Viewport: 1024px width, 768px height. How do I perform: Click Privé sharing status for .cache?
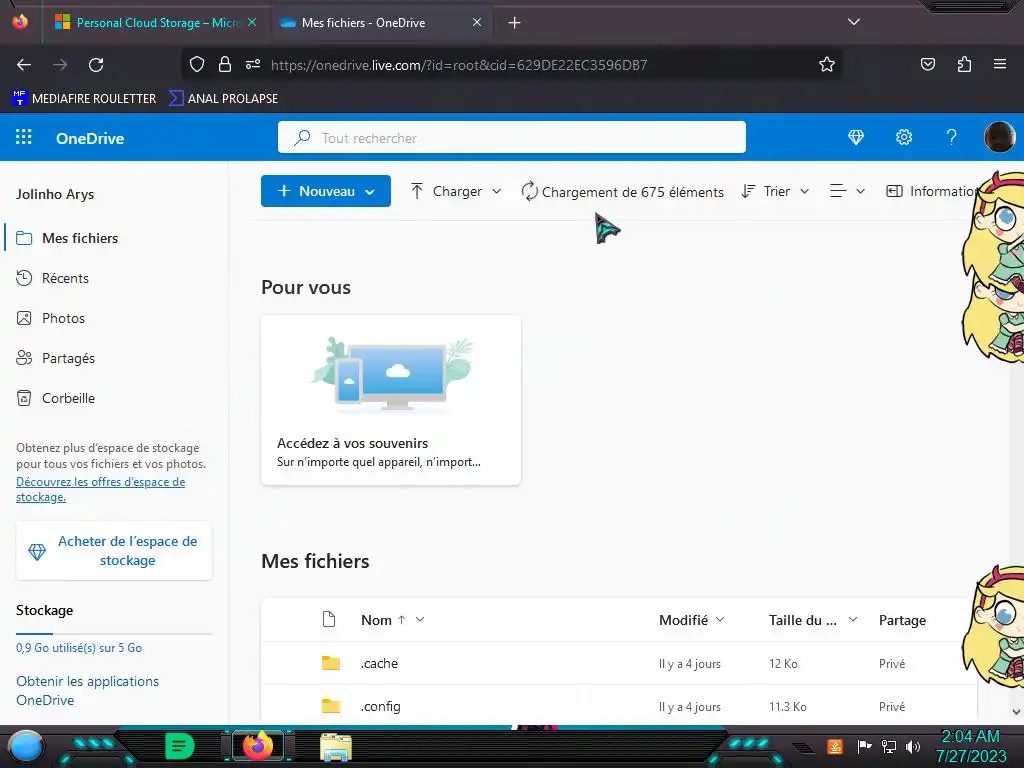[891, 664]
